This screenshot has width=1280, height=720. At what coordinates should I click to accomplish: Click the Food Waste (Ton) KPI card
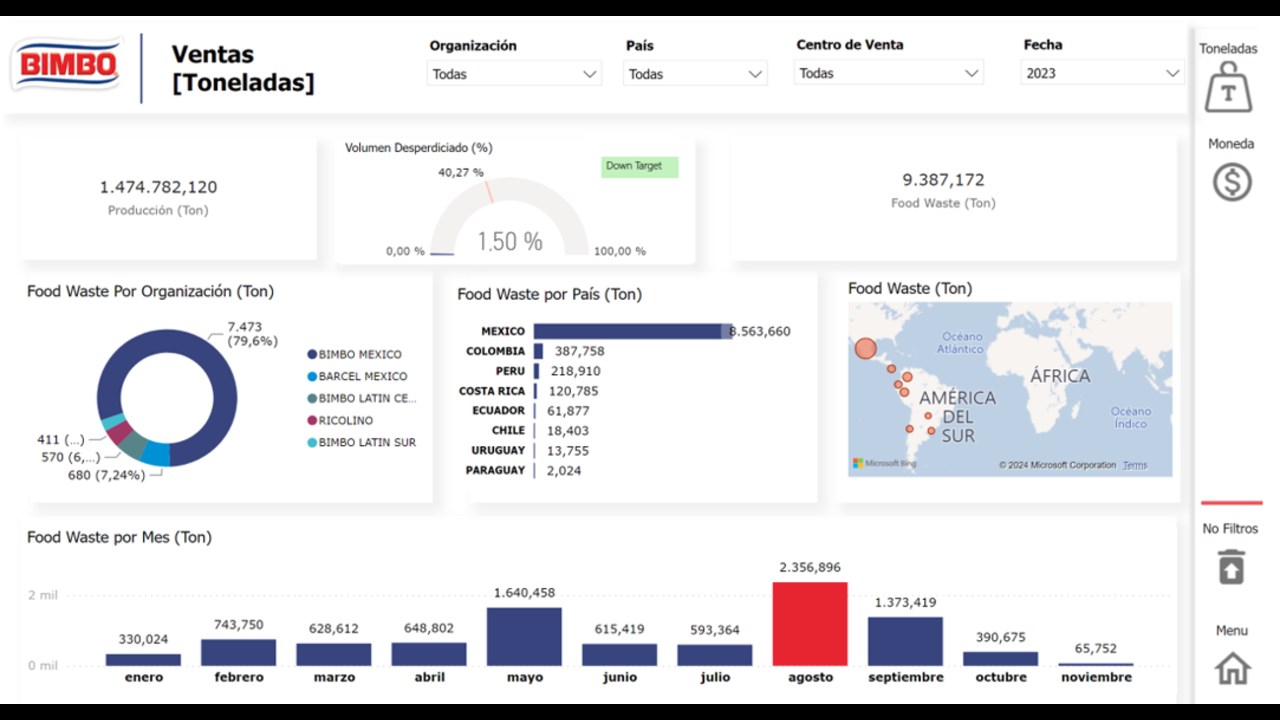click(943, 190)
